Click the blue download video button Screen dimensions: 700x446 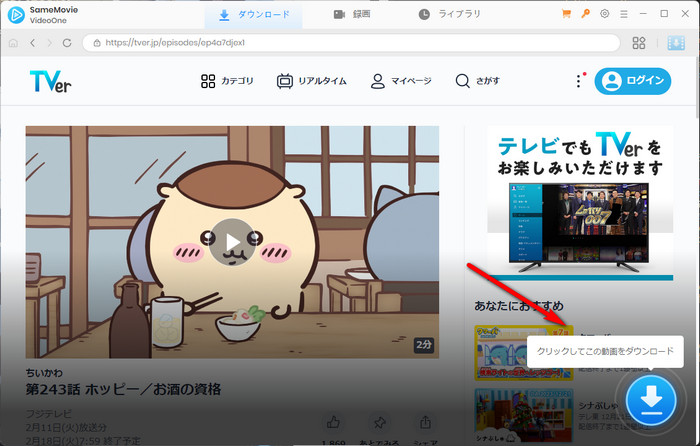(651, 400)
